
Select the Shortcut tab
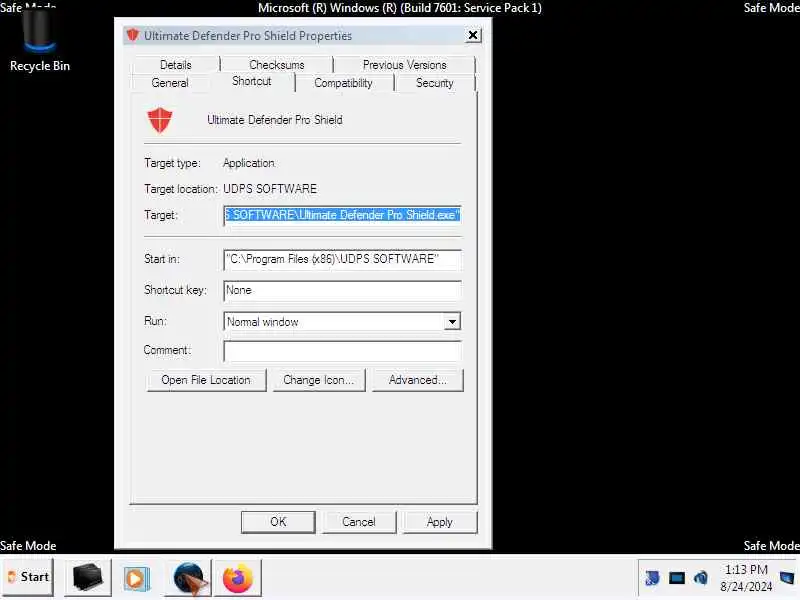[252, 81]
